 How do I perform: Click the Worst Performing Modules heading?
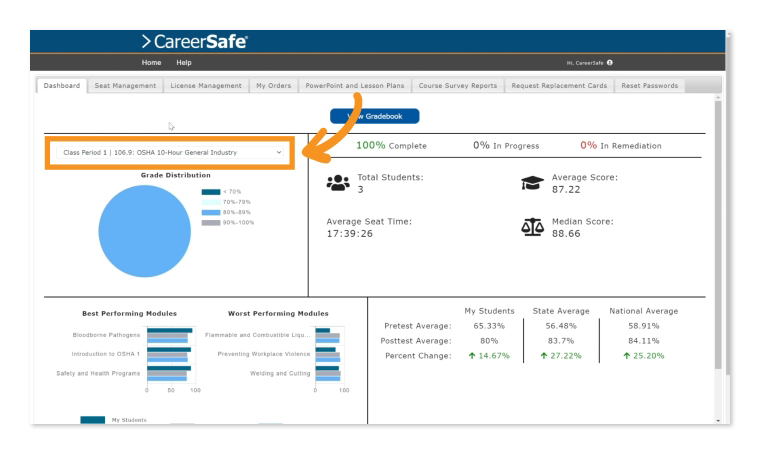278,313
